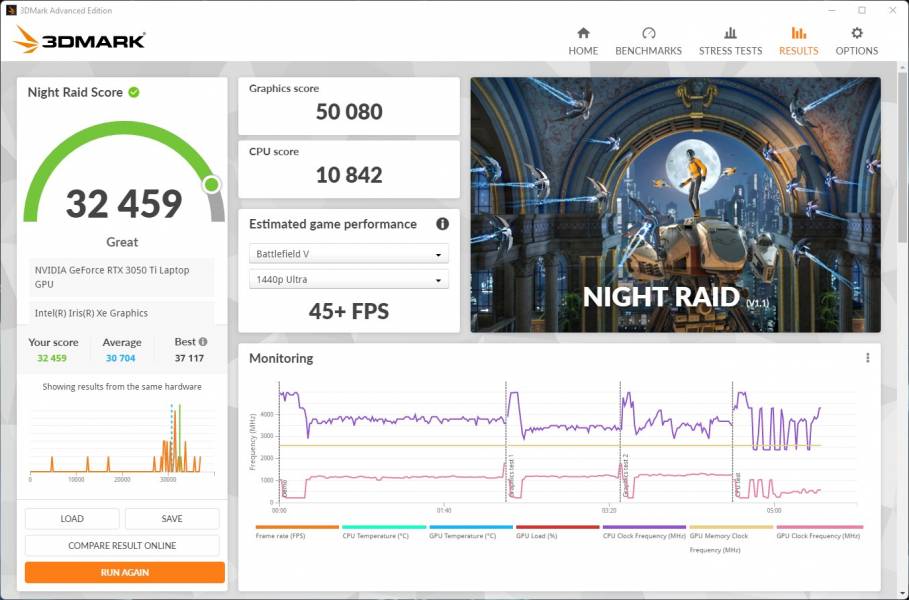Toggle the pink GPU Clock Frequency legend
Screen dimensions: 909x600
(819, 532)
